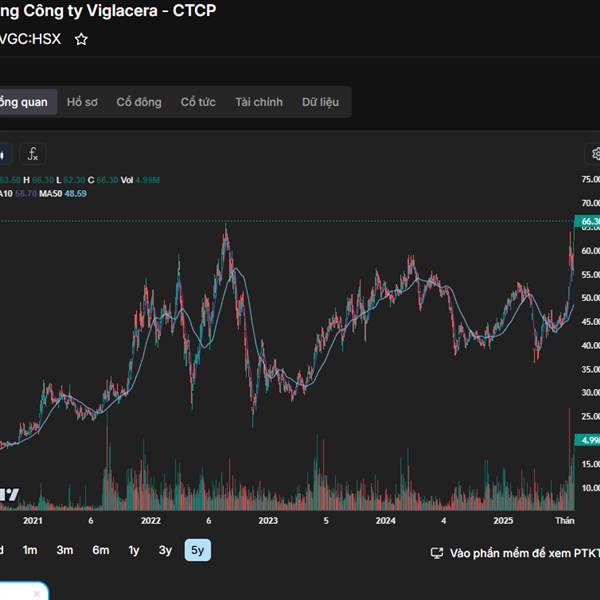600x600 pixels.
Task: Click the 2021 label on time axis
Action: (33, 520)
